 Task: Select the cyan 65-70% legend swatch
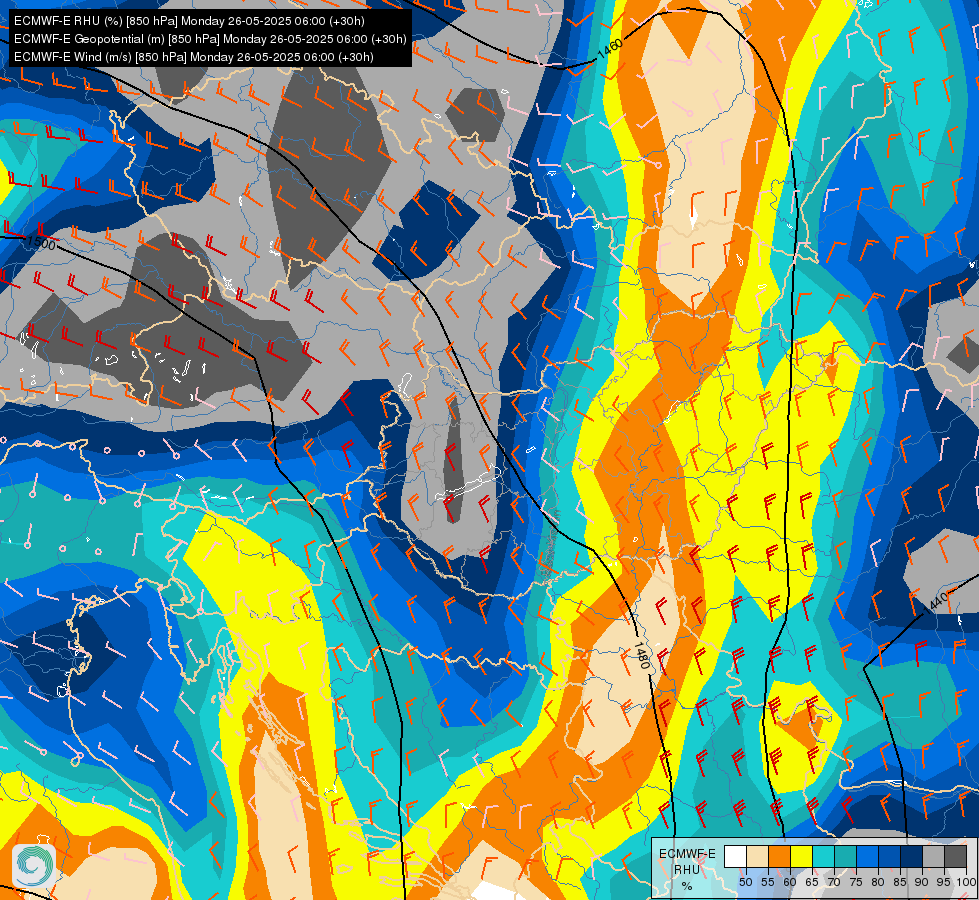(824, 856)
